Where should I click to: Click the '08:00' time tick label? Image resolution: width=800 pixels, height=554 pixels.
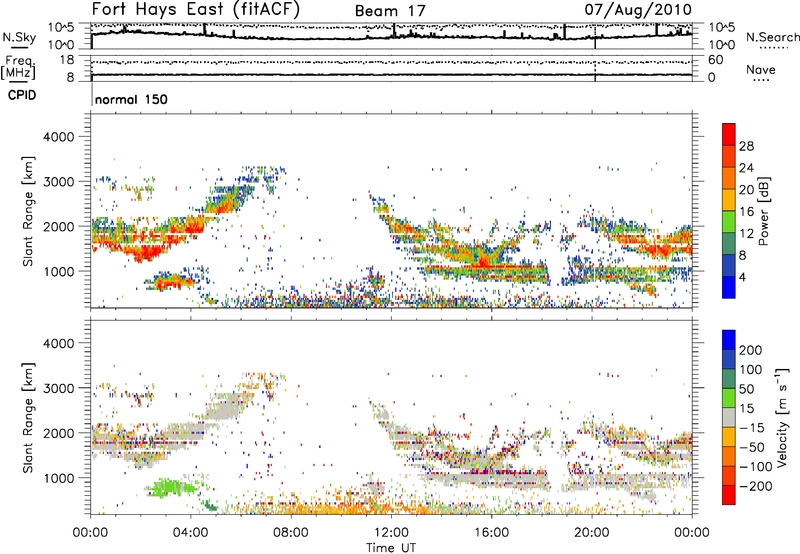point(291,533)
